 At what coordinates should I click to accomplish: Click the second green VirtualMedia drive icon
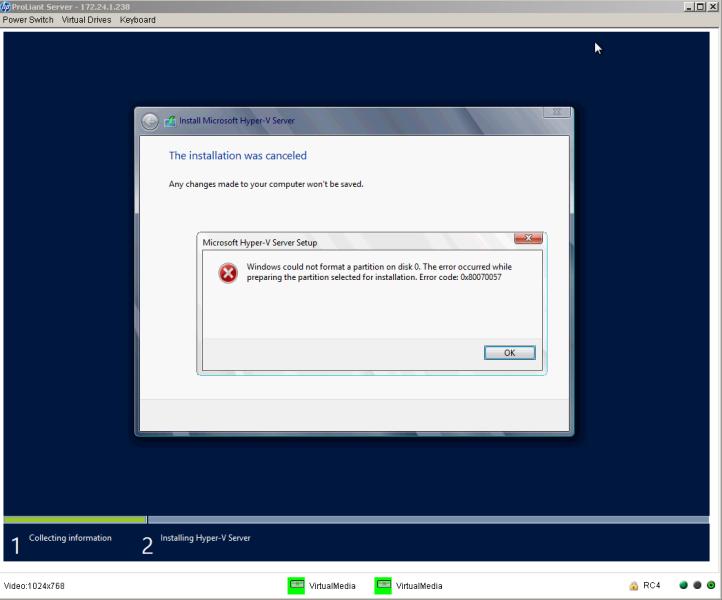pos(383,585)
